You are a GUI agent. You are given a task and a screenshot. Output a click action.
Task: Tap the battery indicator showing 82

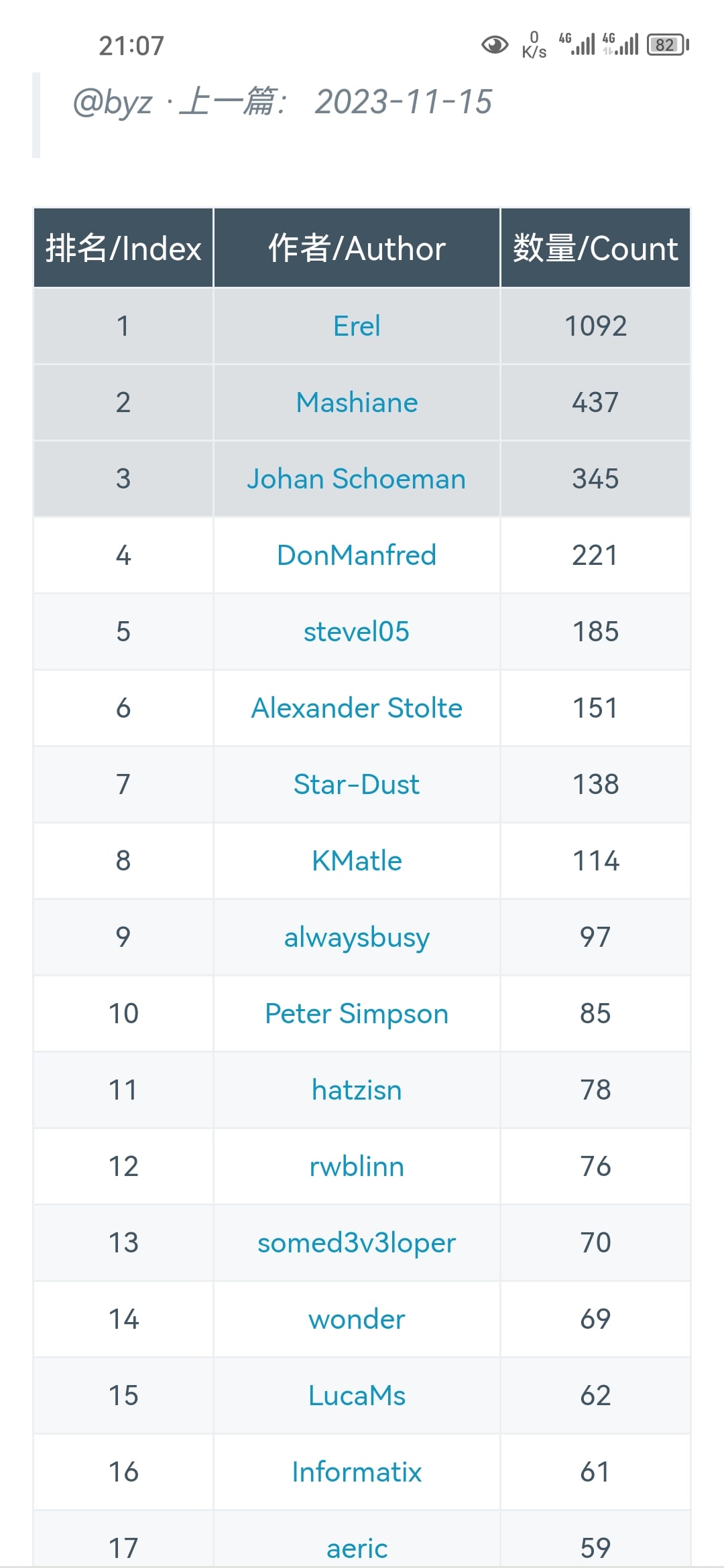[x=667, y=45]
